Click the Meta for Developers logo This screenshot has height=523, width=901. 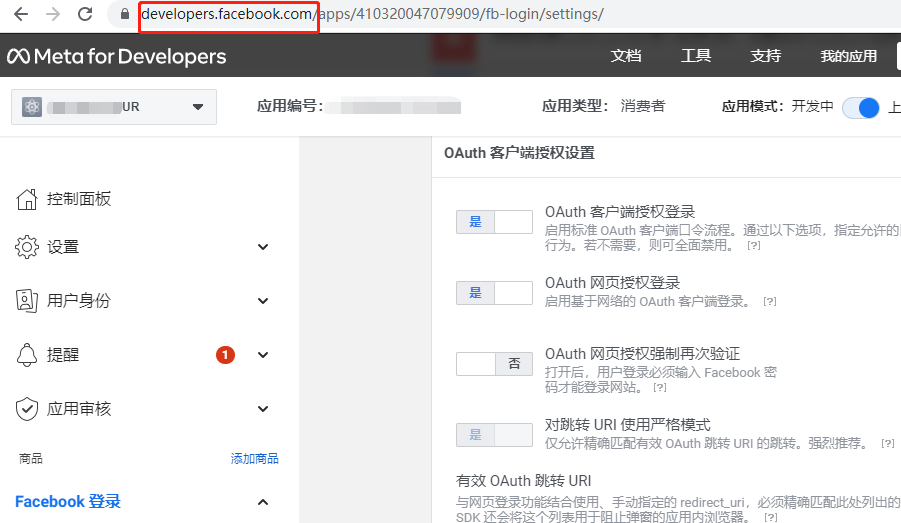(116, 56)
